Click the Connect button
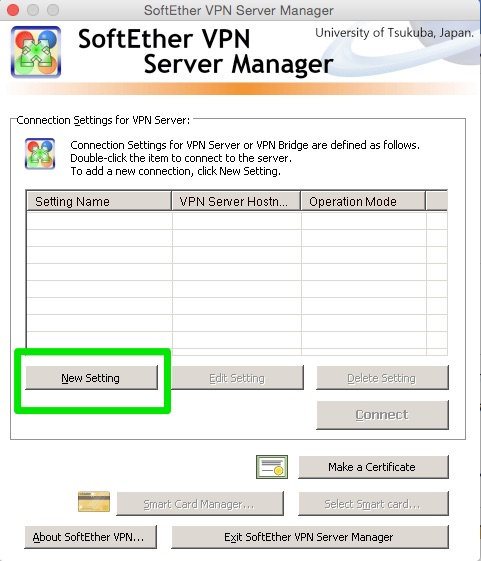 tap(382, 415)
